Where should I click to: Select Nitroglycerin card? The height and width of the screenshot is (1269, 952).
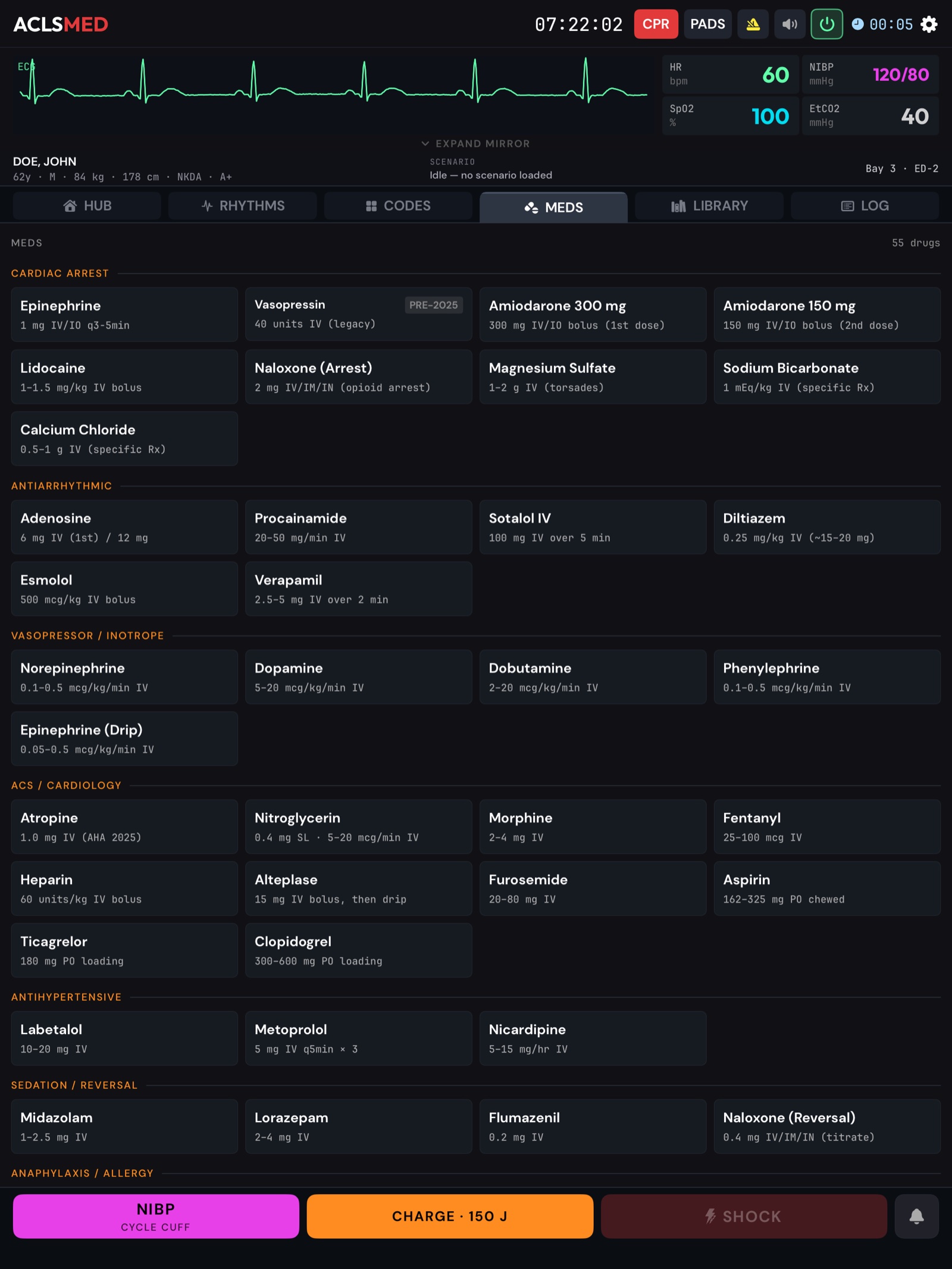pyautogui.click(x=359, y=827)
